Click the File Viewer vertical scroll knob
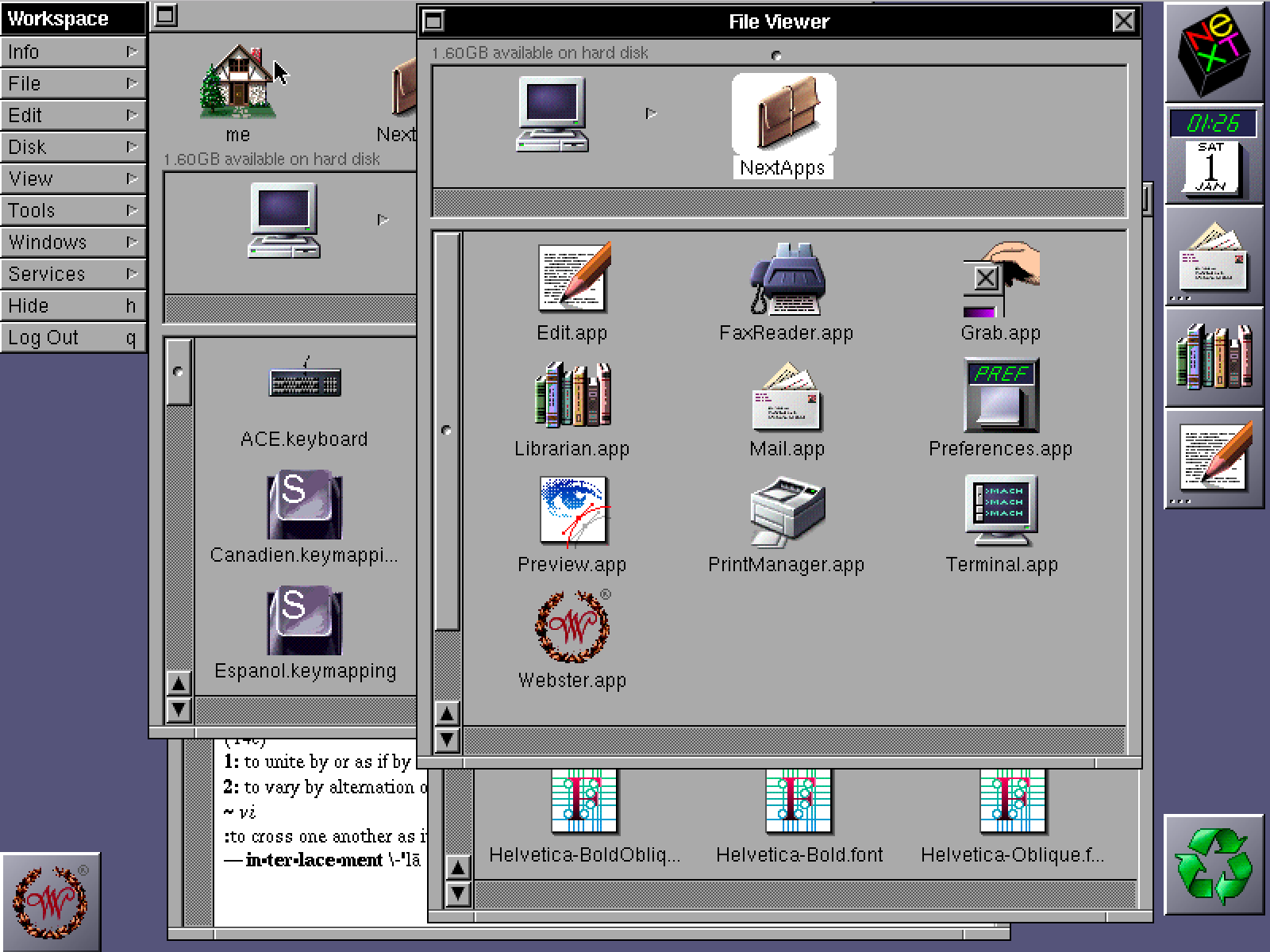 point(447,431)
